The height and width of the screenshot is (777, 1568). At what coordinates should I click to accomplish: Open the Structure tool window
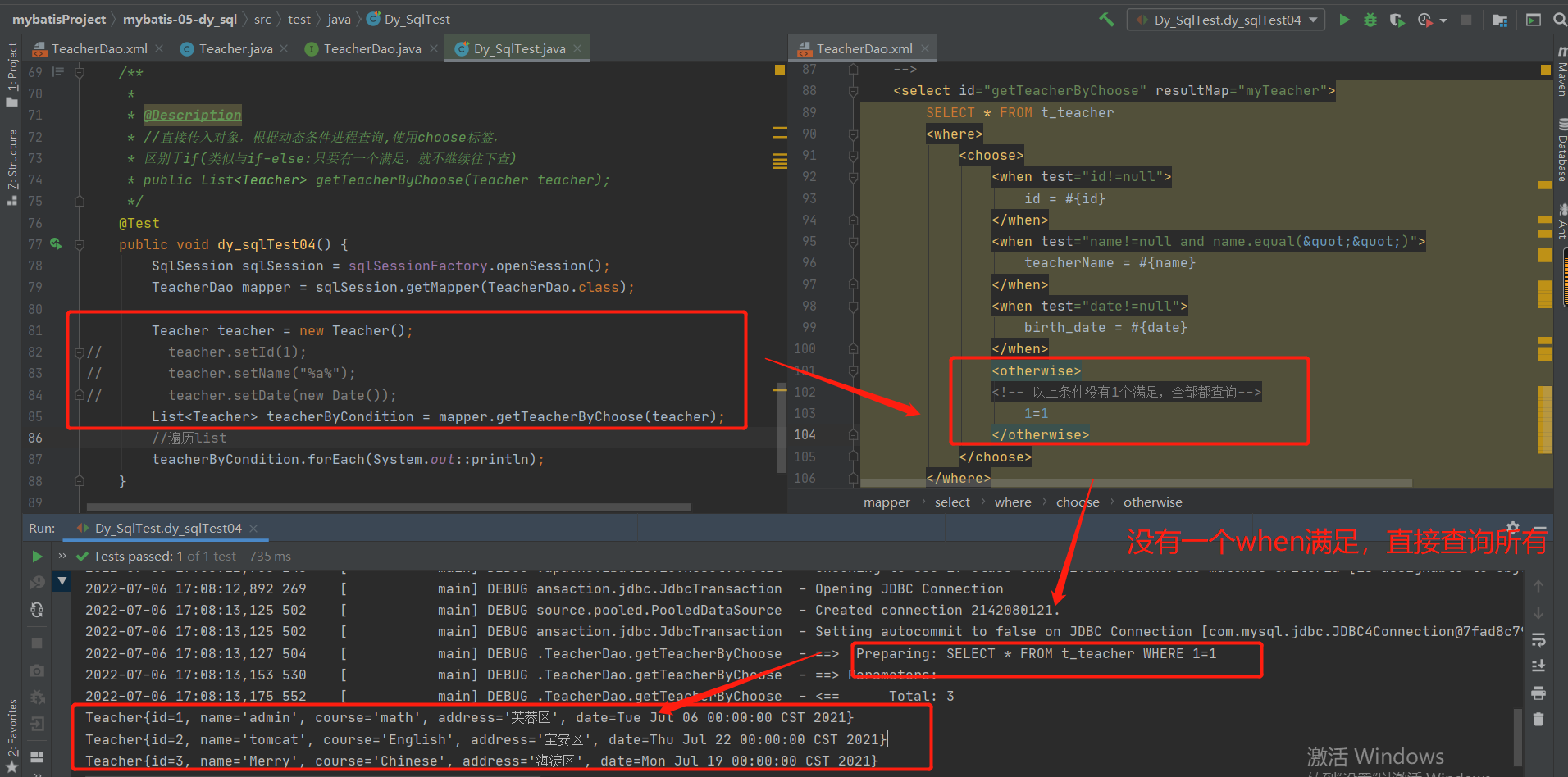point(11,167)
